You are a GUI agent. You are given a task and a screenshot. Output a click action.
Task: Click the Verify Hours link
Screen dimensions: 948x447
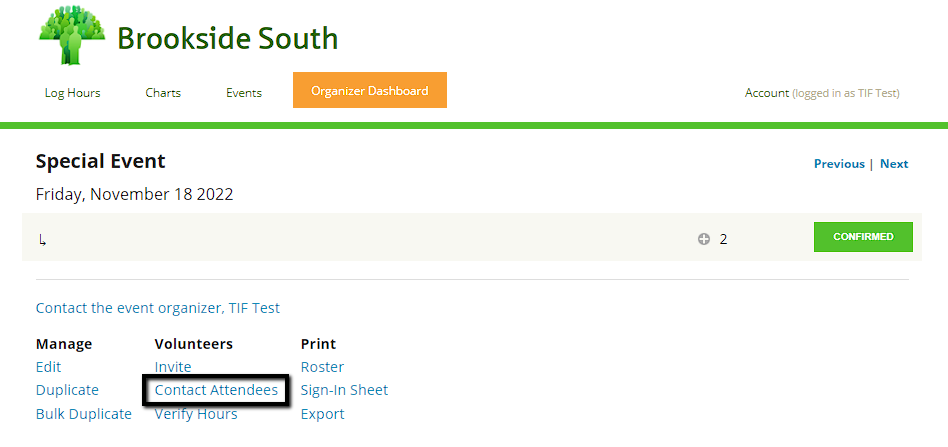[196, 414]
